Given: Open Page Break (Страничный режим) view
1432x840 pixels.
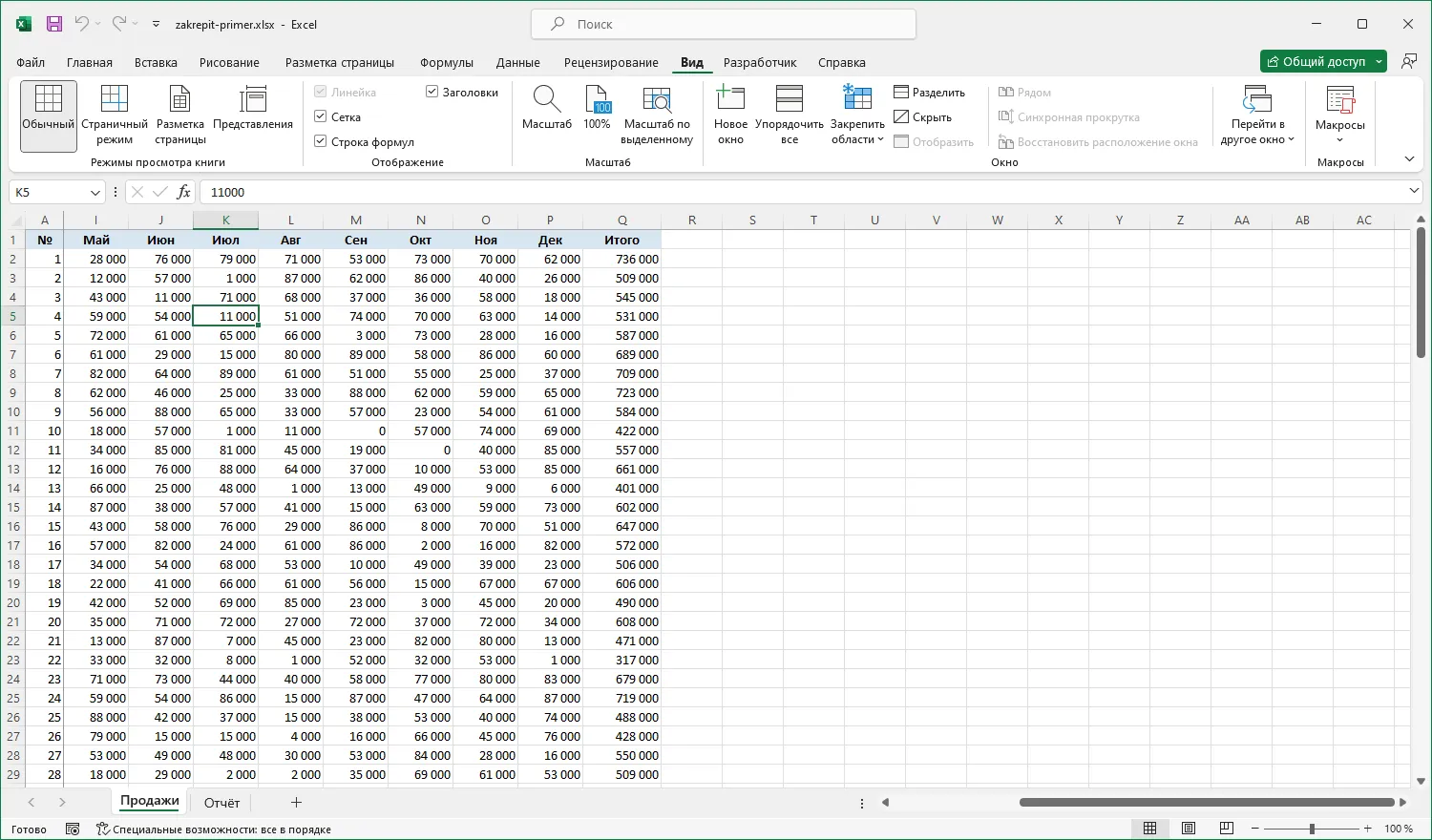Looking at the screenshot, I should [x=115, y=115].
